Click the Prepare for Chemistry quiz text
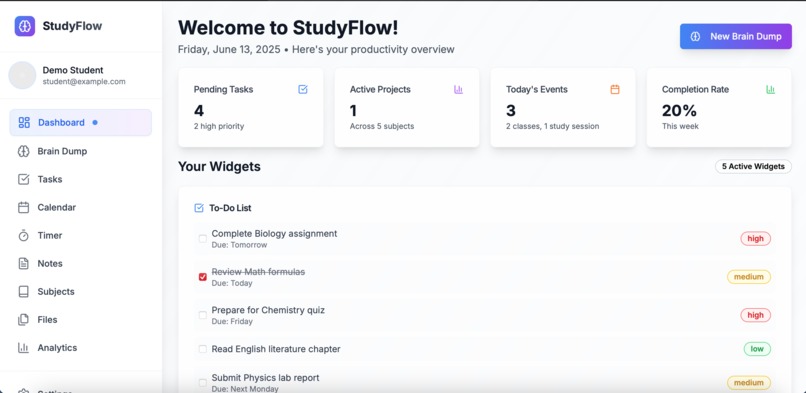 [268, 310]
